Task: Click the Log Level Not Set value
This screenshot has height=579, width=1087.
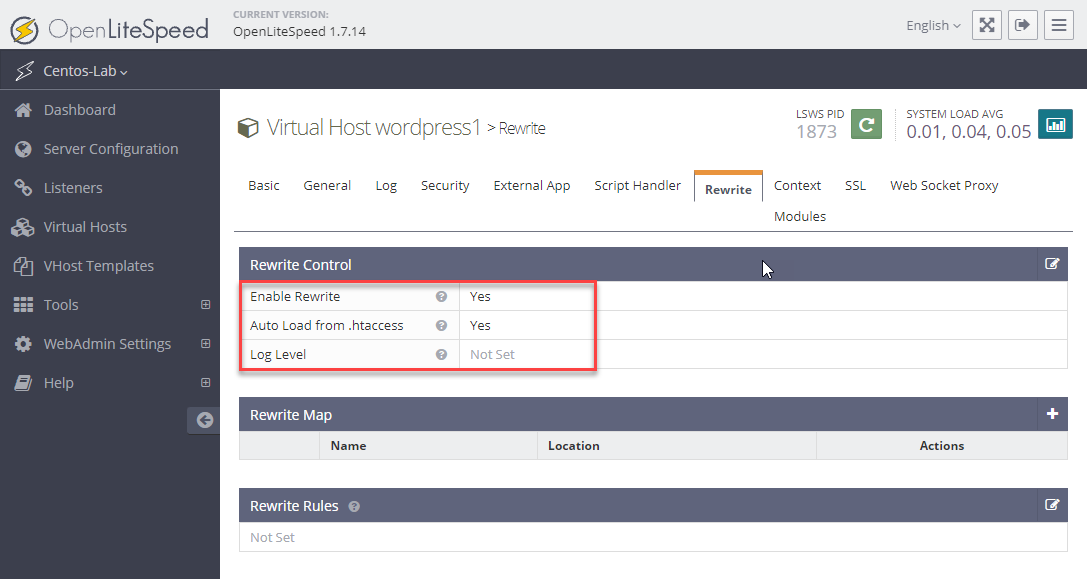Action: click(492, 354)
